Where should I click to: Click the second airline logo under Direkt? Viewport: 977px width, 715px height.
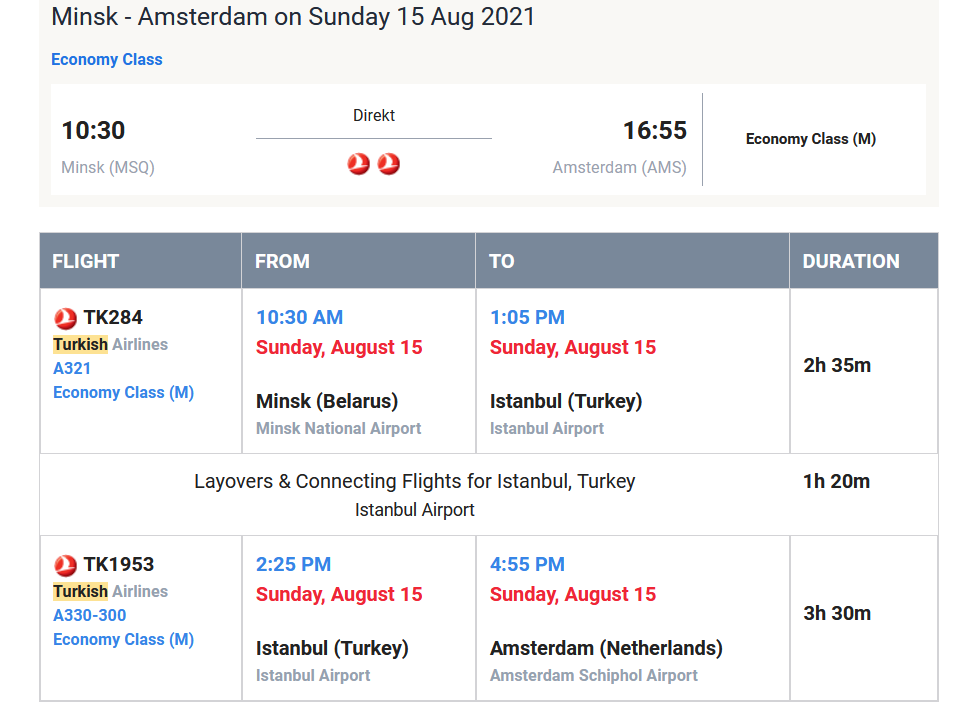(x=389, y=164)
